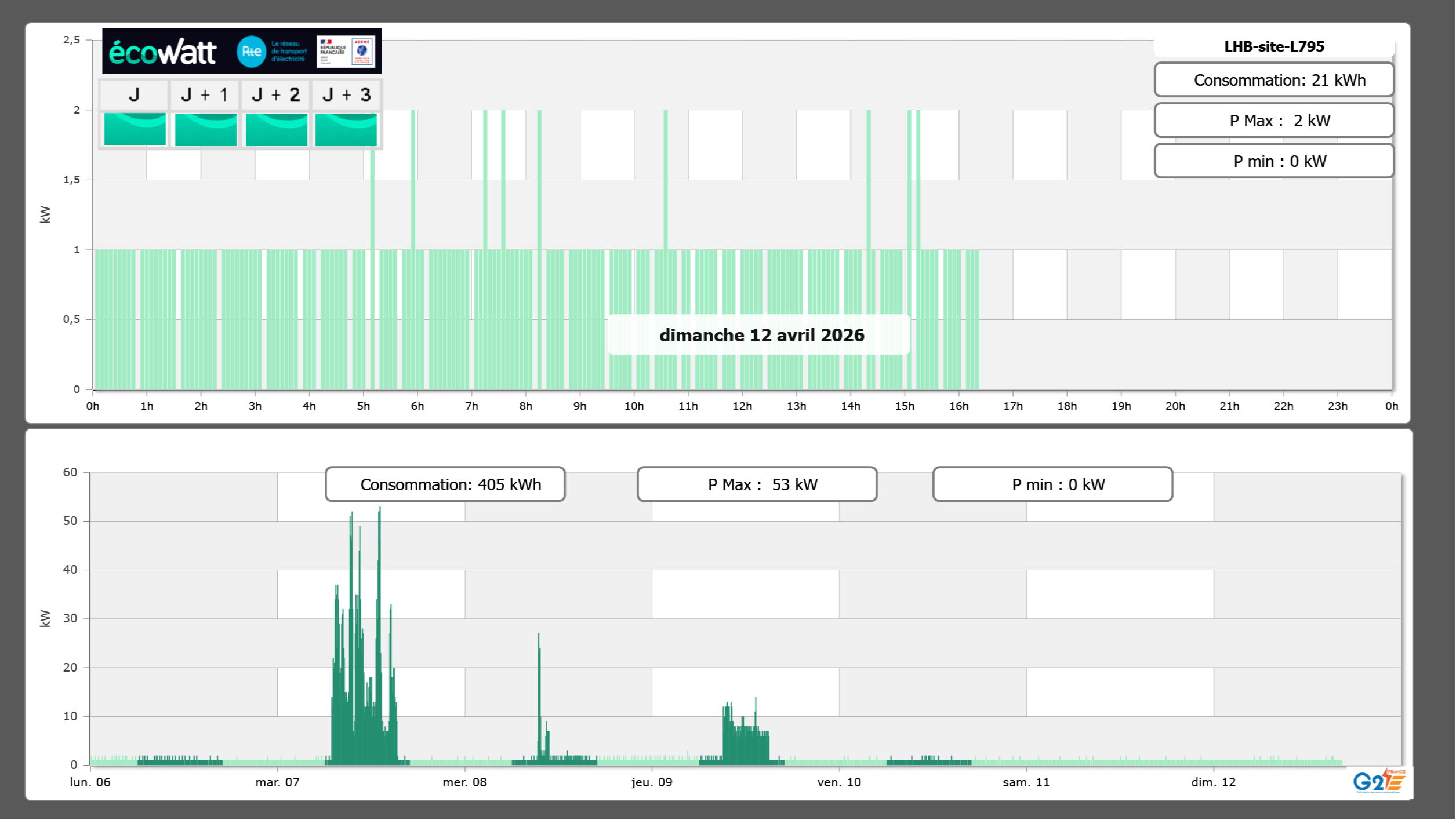
Task: Click the mar. 07 axis label
Action: pyautogui.click(x=277, y=782)
